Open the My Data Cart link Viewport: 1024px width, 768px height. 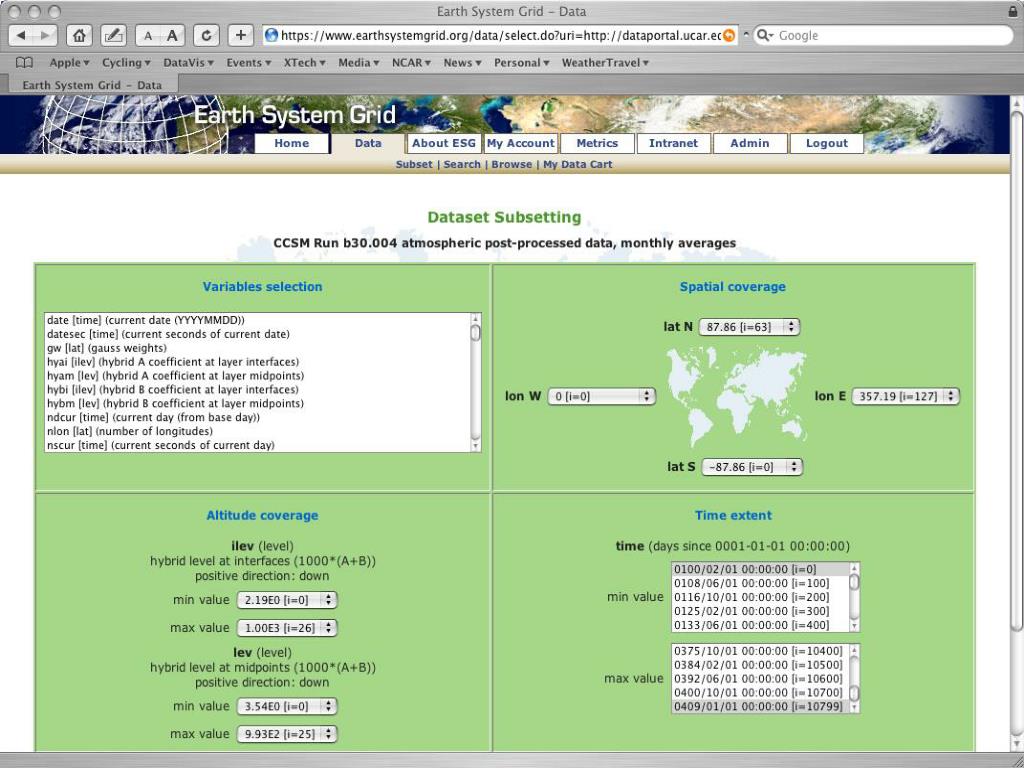(x=578, y=165)
